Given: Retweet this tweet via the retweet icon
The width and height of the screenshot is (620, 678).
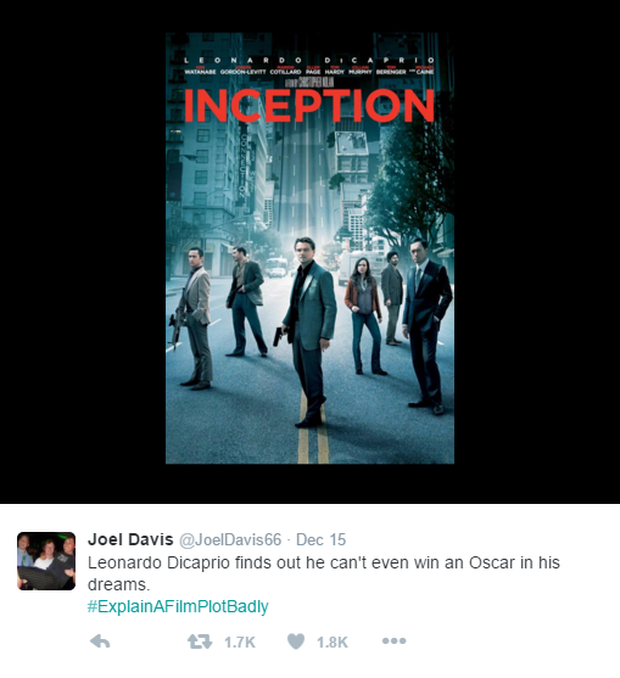Looking at the screenshot, I should click(x=199, y=641).
